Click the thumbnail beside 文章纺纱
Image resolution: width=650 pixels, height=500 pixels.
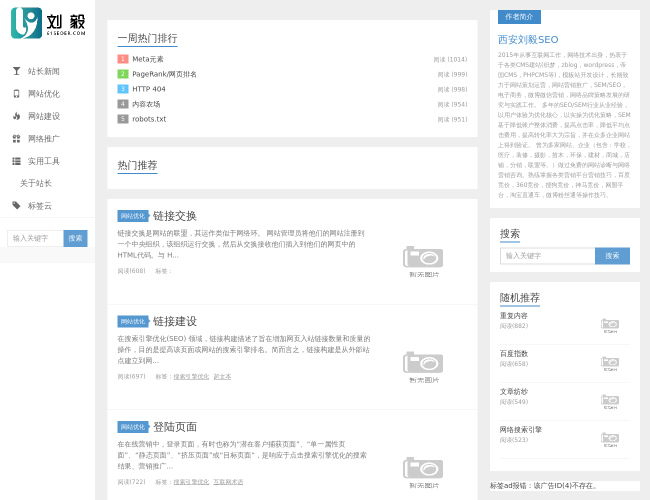pos(610,402)
